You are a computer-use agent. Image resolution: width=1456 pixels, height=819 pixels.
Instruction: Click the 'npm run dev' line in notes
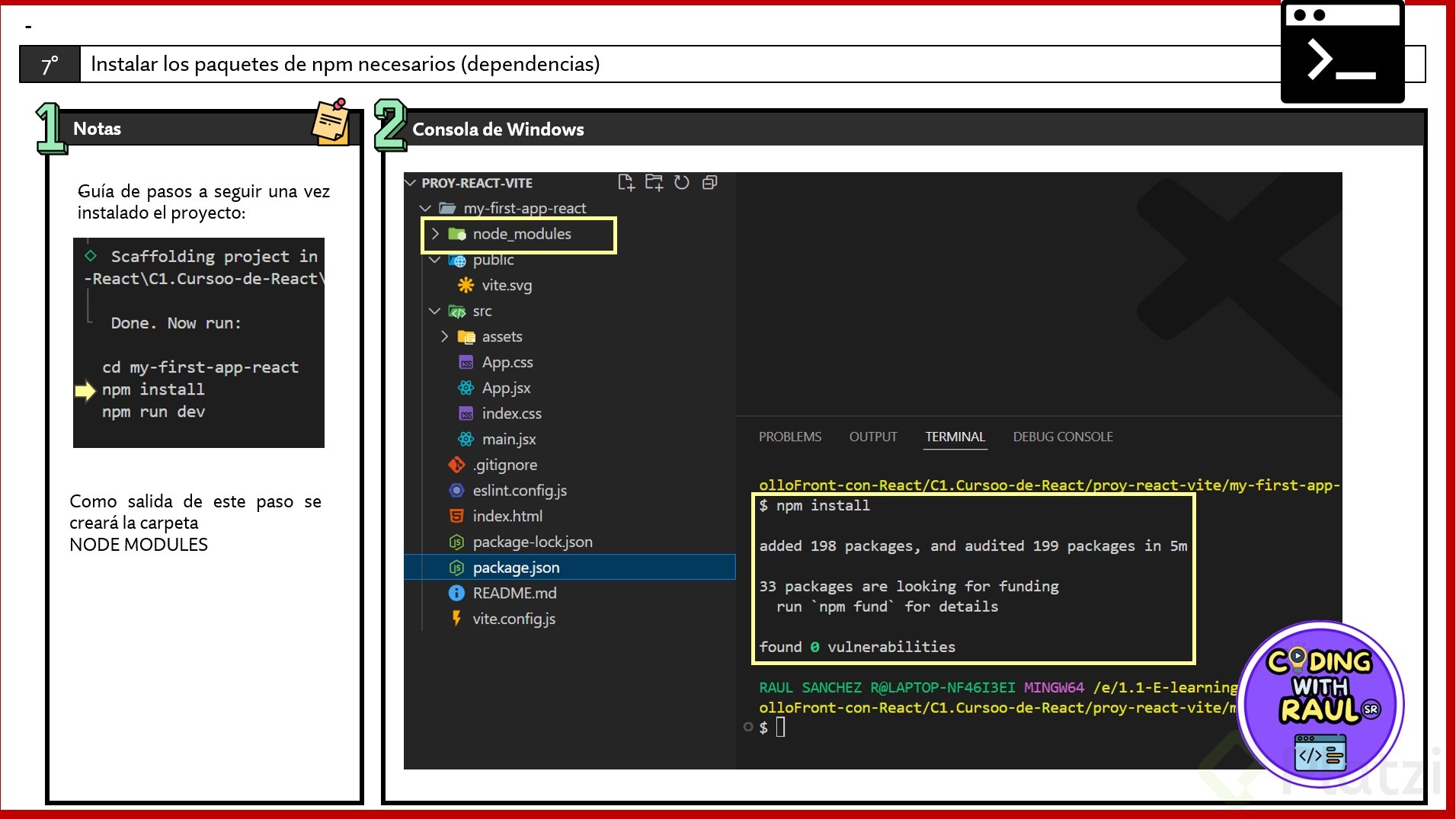tap(153, 411)
